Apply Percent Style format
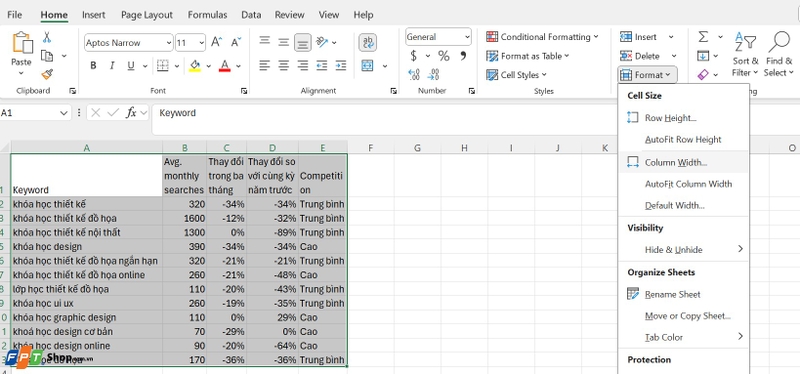The width and height of the screenshot is (800, 374). coord(444,56)
